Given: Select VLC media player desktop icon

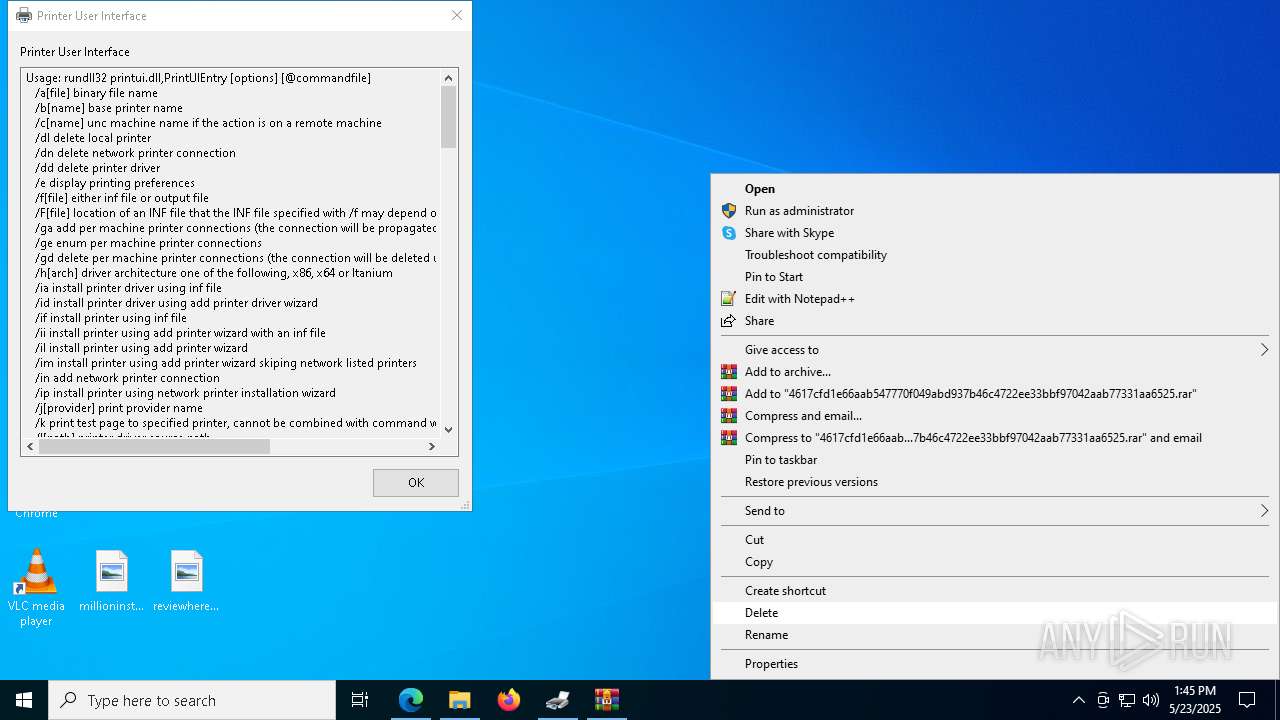Looking at the screenshot, I should [36, 588].
